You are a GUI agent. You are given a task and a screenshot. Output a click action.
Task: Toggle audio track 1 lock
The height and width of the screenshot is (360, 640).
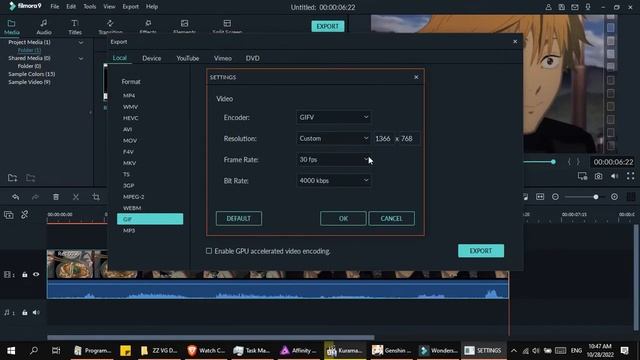(x=24, y=313)
